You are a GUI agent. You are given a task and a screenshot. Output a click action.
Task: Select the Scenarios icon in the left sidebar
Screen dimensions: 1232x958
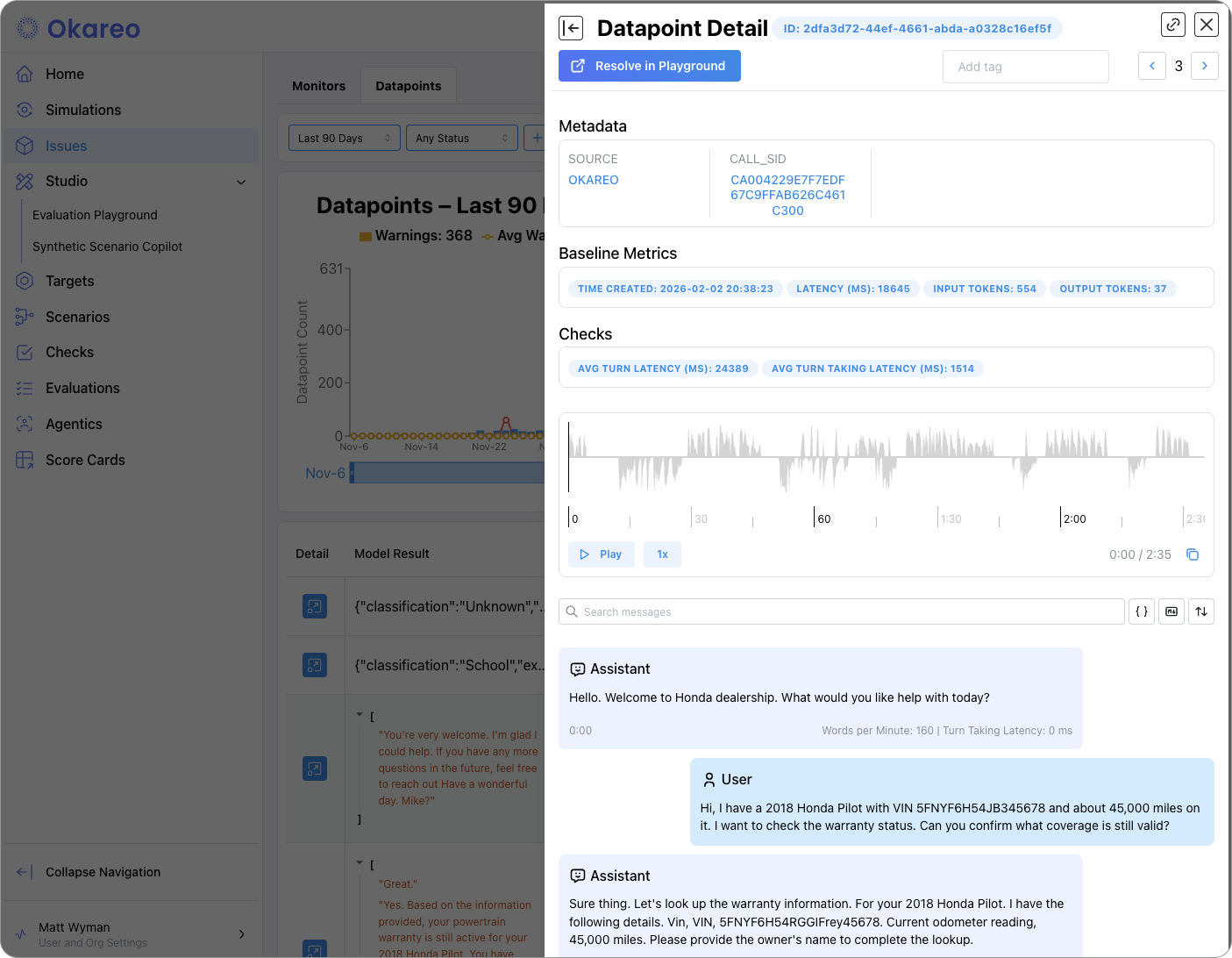coord(24,317)
